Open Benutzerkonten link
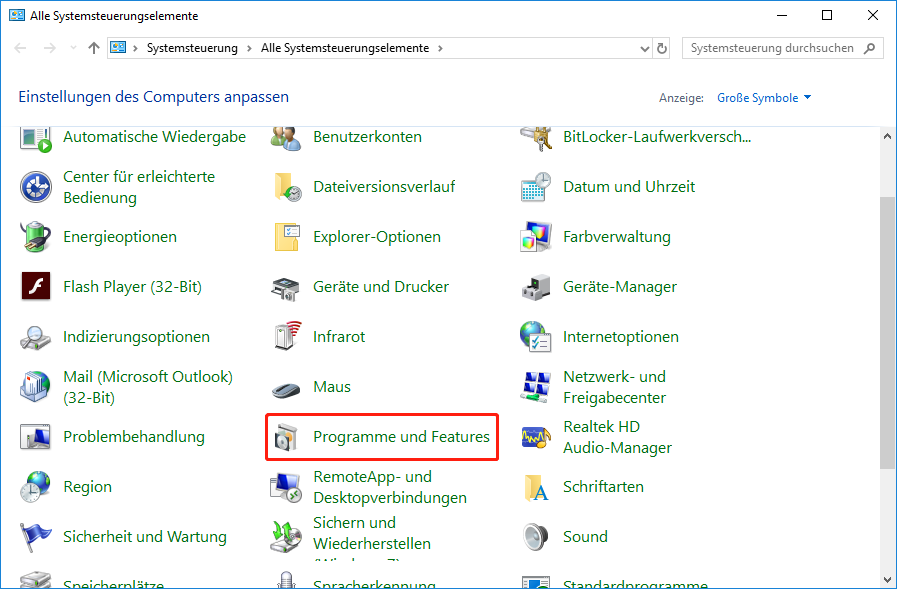This screenshot has width=897, height=589. 367,137
